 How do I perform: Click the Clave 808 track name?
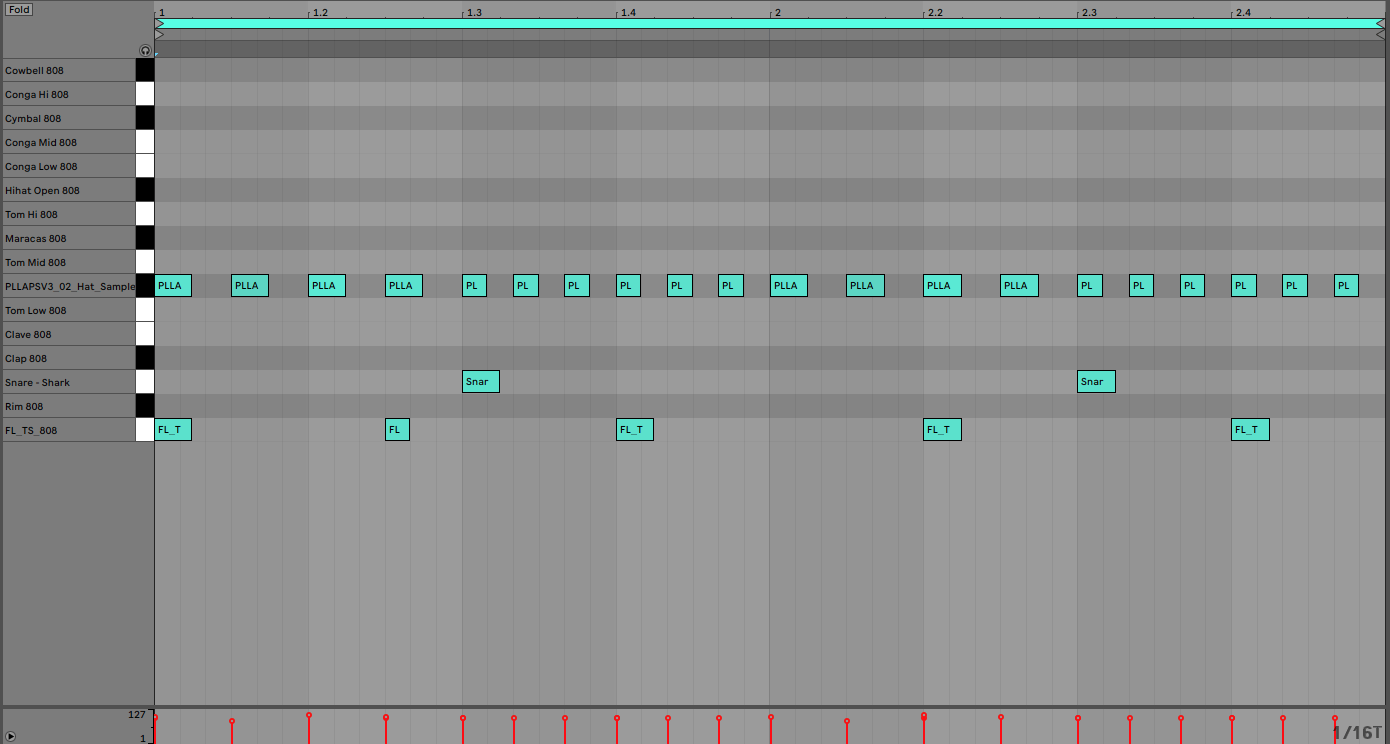(x=60, y=334)
